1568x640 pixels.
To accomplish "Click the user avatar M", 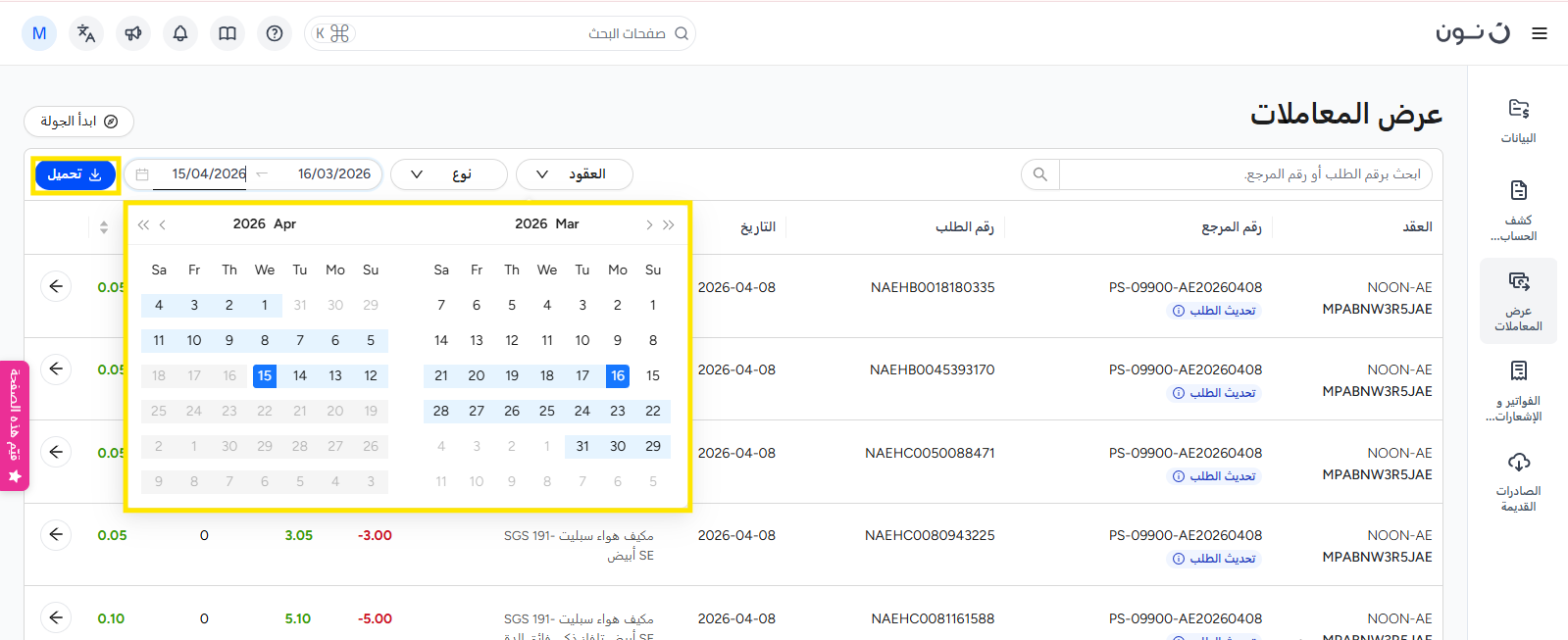I will click(39, 33).
